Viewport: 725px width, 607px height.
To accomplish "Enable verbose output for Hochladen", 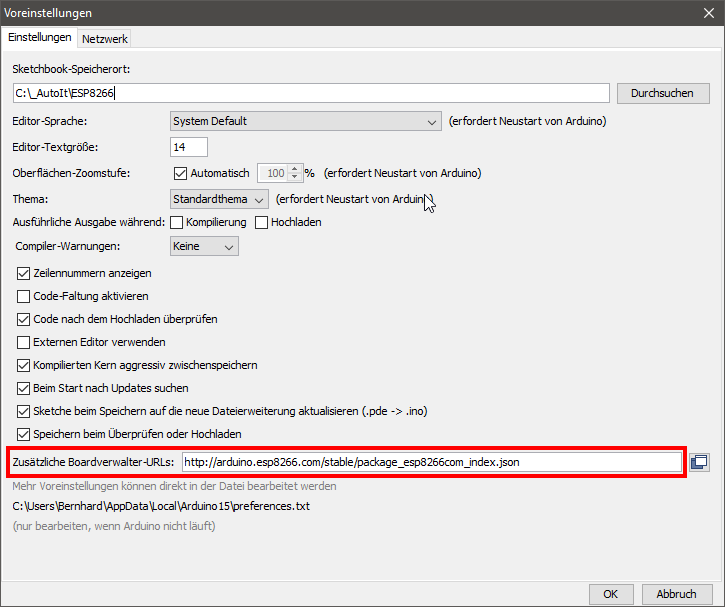I will coord(262,221).
